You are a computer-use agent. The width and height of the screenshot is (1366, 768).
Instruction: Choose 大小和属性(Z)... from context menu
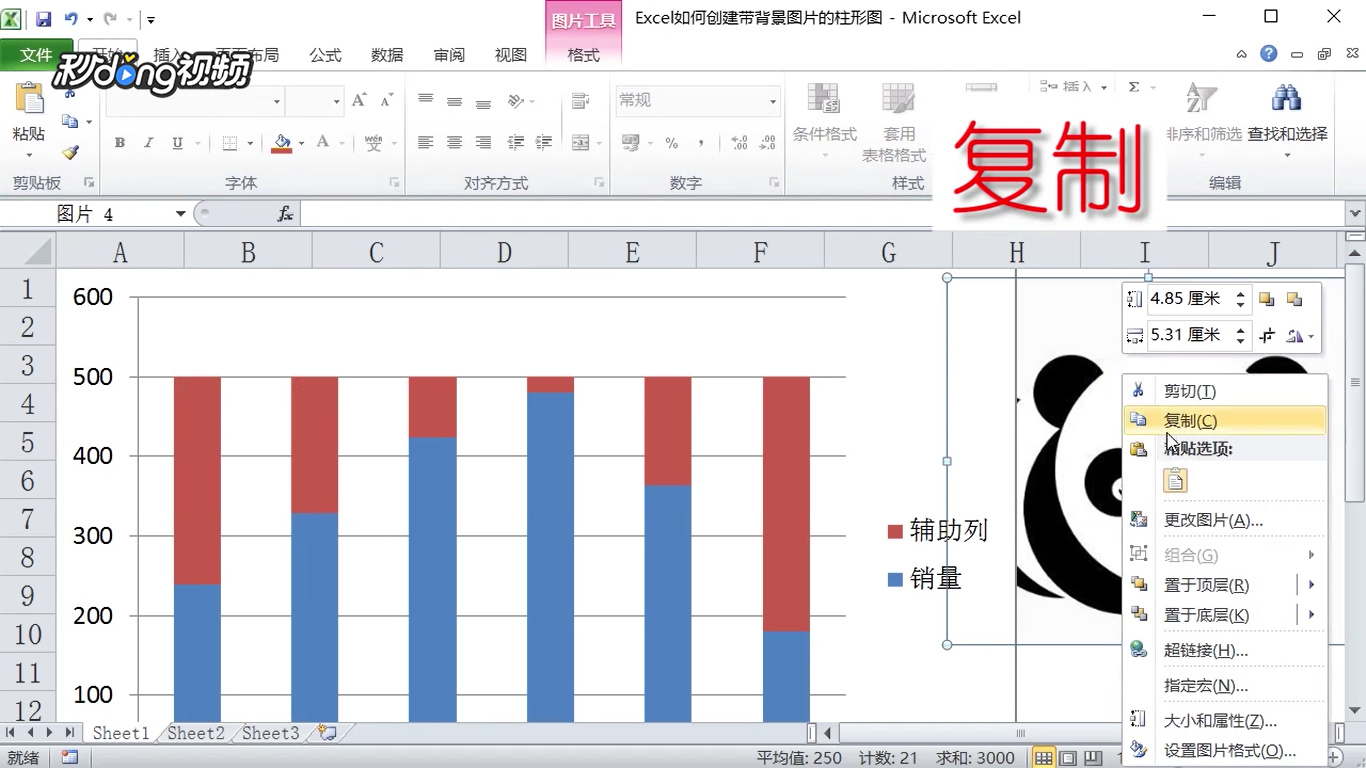pyautogui.click(x=1226, y=720)
